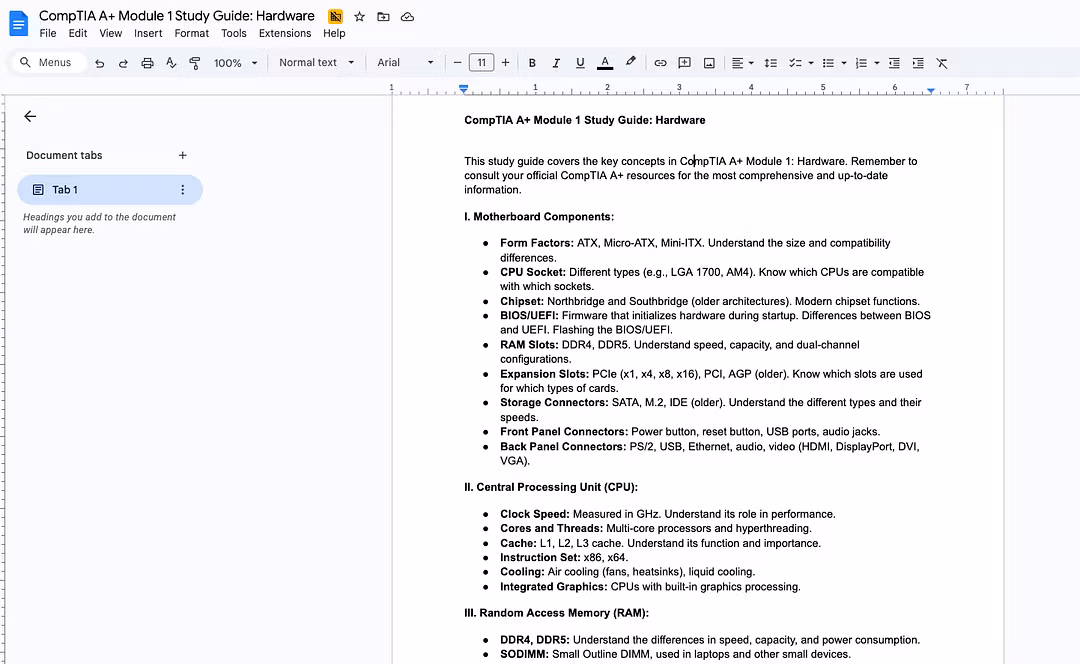The width and height of the screenshot is (1080, 664).
Task: Toggle underline formatting
Action: (x=580, y=63)
